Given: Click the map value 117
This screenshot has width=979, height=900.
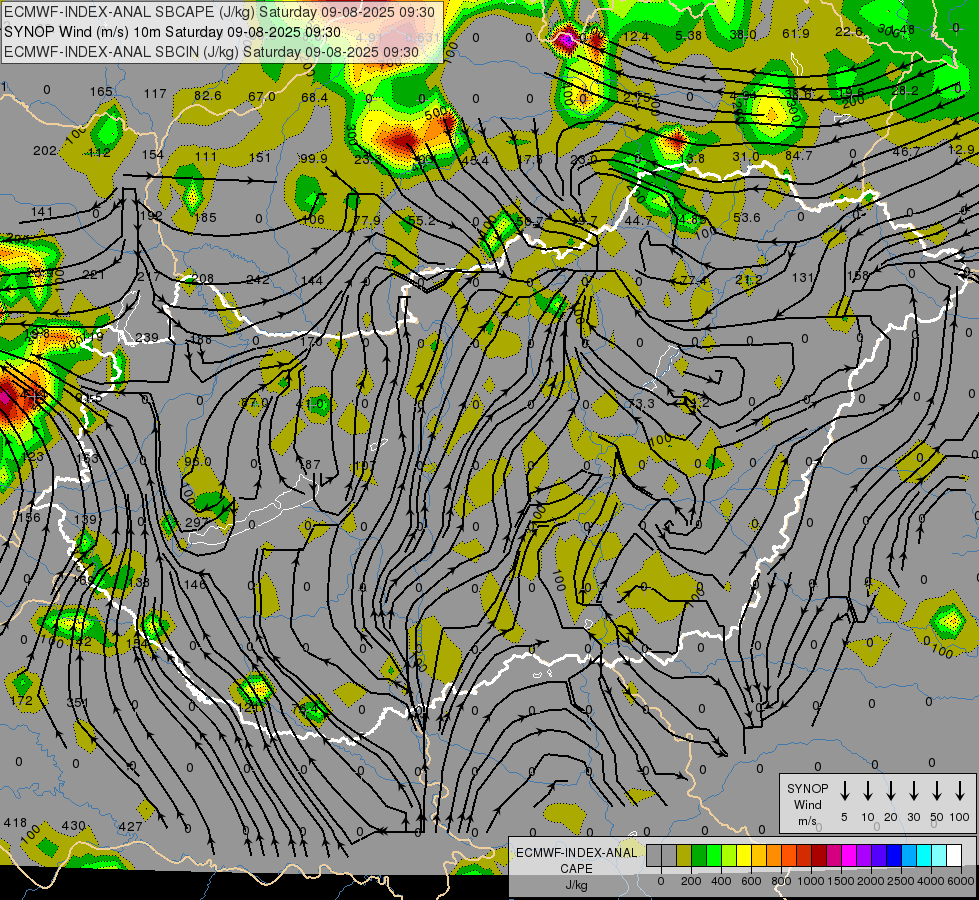Looking at the screenshot, I should click(x=155, y=93).
